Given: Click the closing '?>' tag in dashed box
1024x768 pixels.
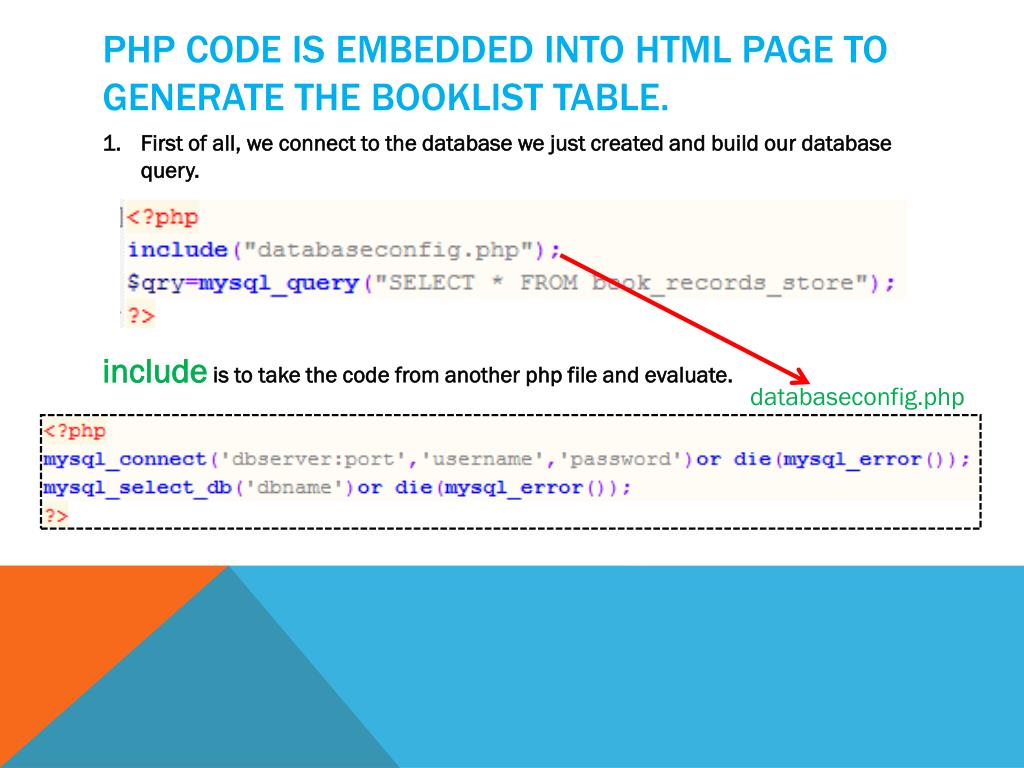Looking at the screenshot, I should [x=56, y=516].
